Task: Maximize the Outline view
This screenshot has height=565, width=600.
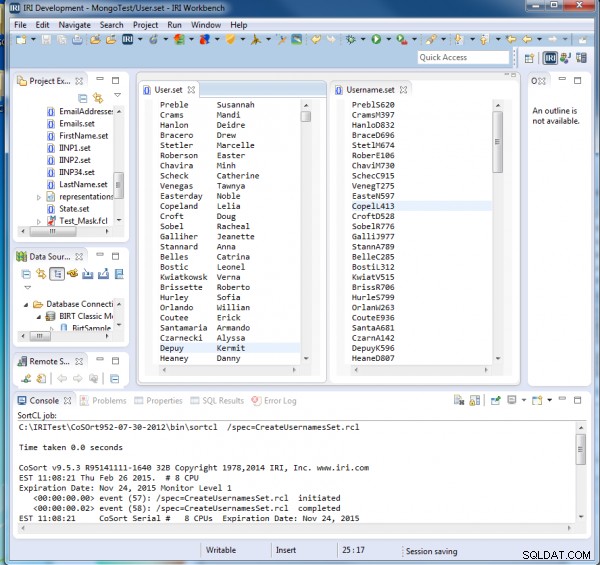Action: (x=577, y=80)
